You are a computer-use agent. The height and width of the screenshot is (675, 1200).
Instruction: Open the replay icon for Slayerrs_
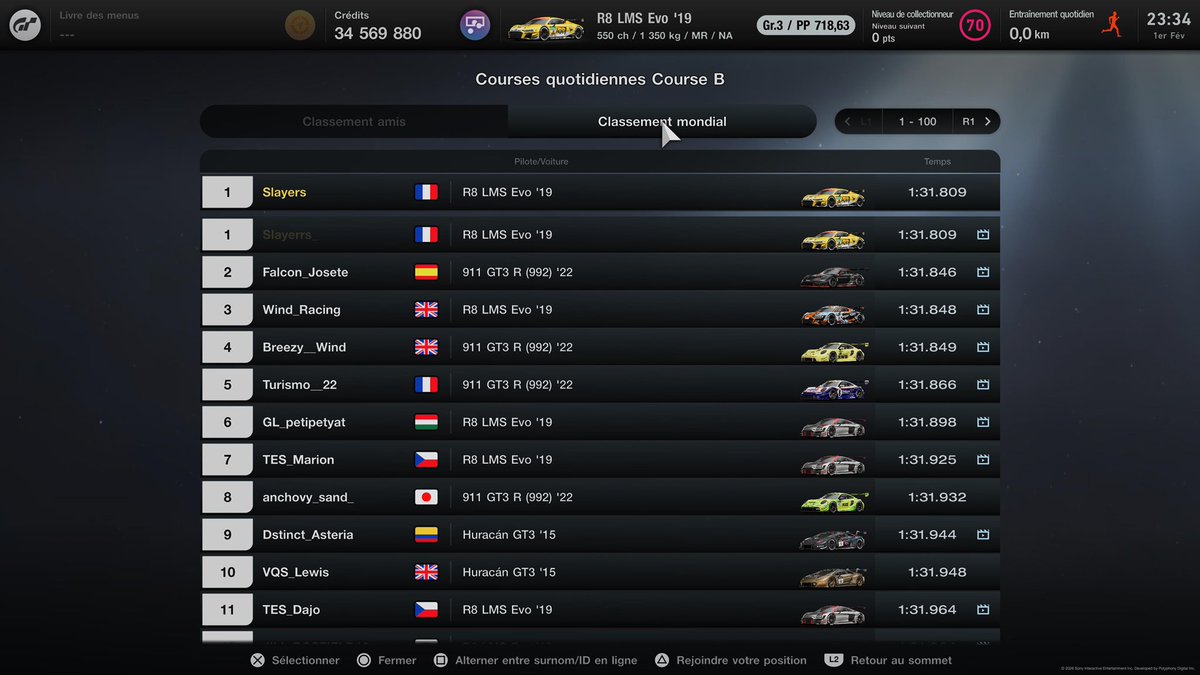coord(983,235)
